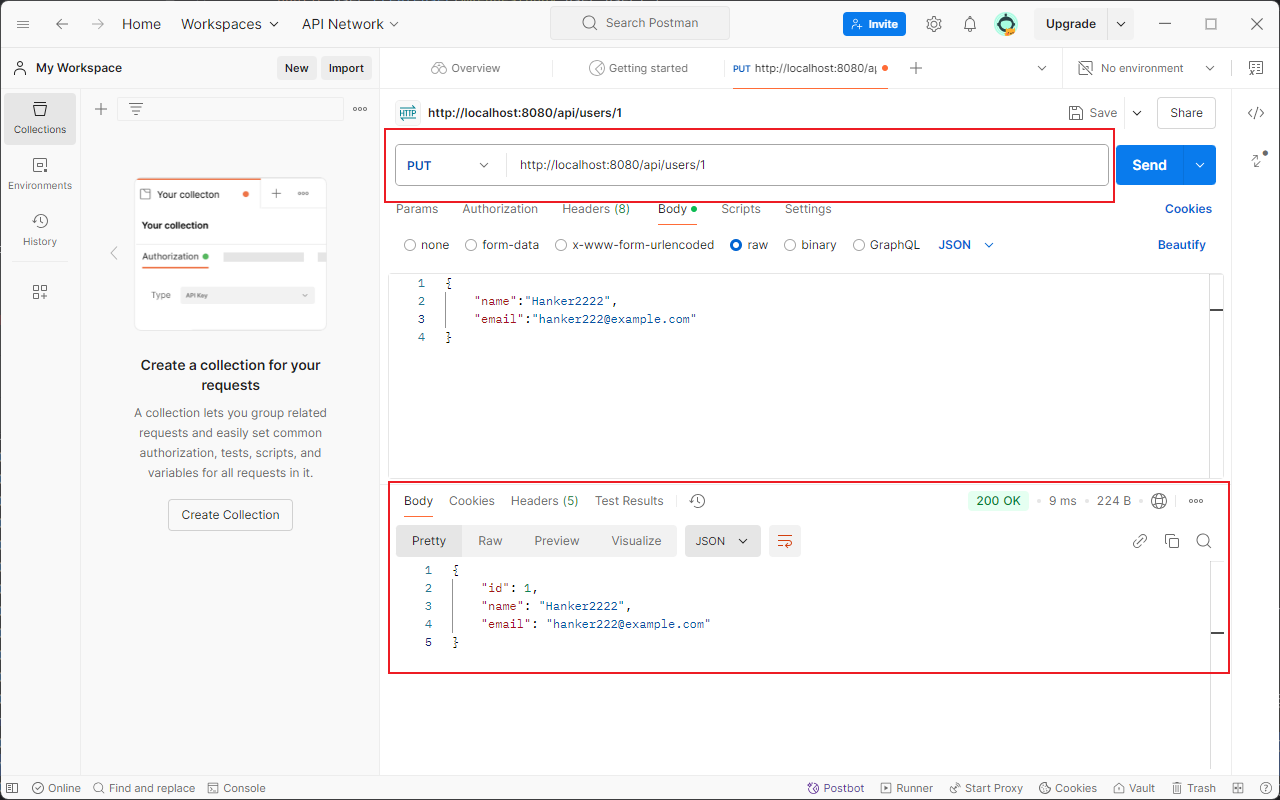
Task: Switch to Authorization tab
Action: tap(500, 209)
